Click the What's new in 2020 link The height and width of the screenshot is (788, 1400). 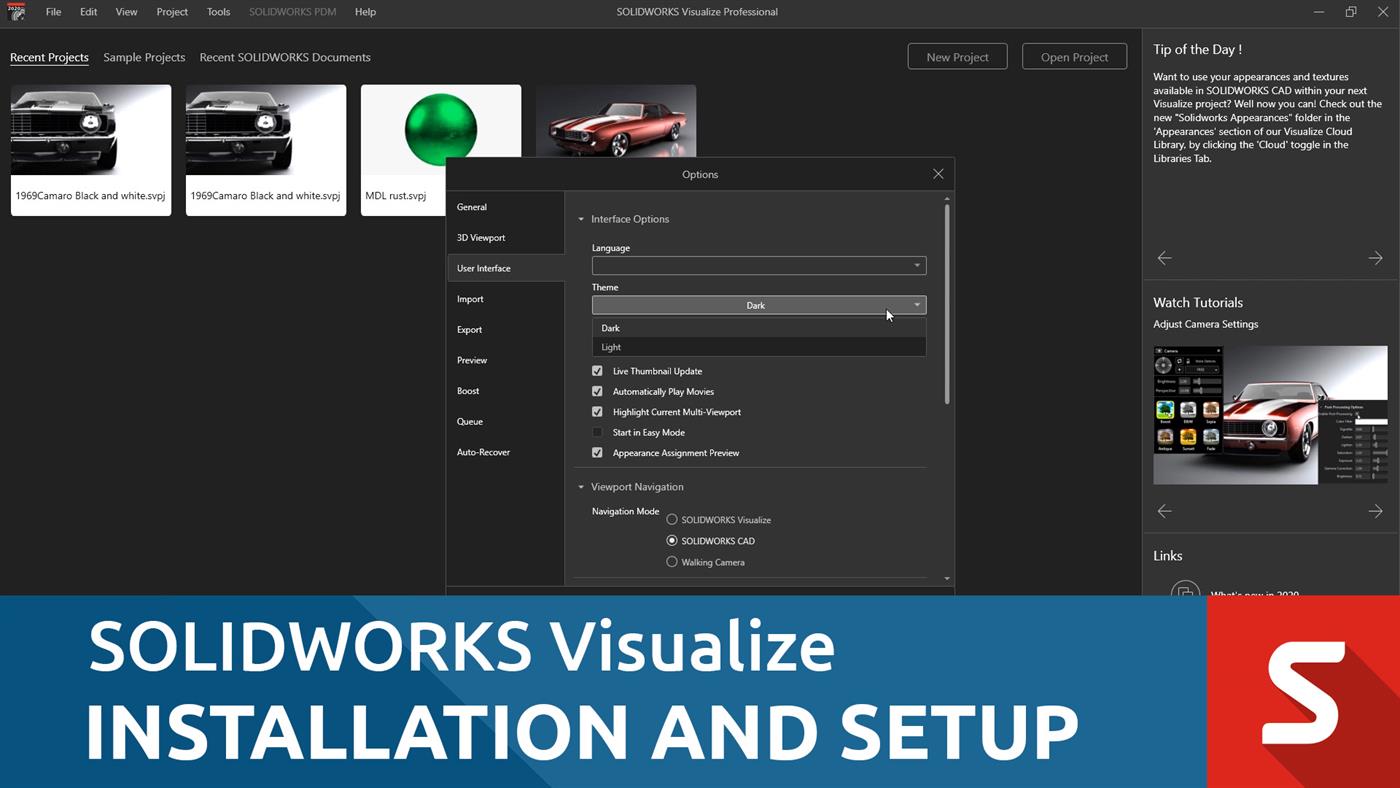point(1256,592)
